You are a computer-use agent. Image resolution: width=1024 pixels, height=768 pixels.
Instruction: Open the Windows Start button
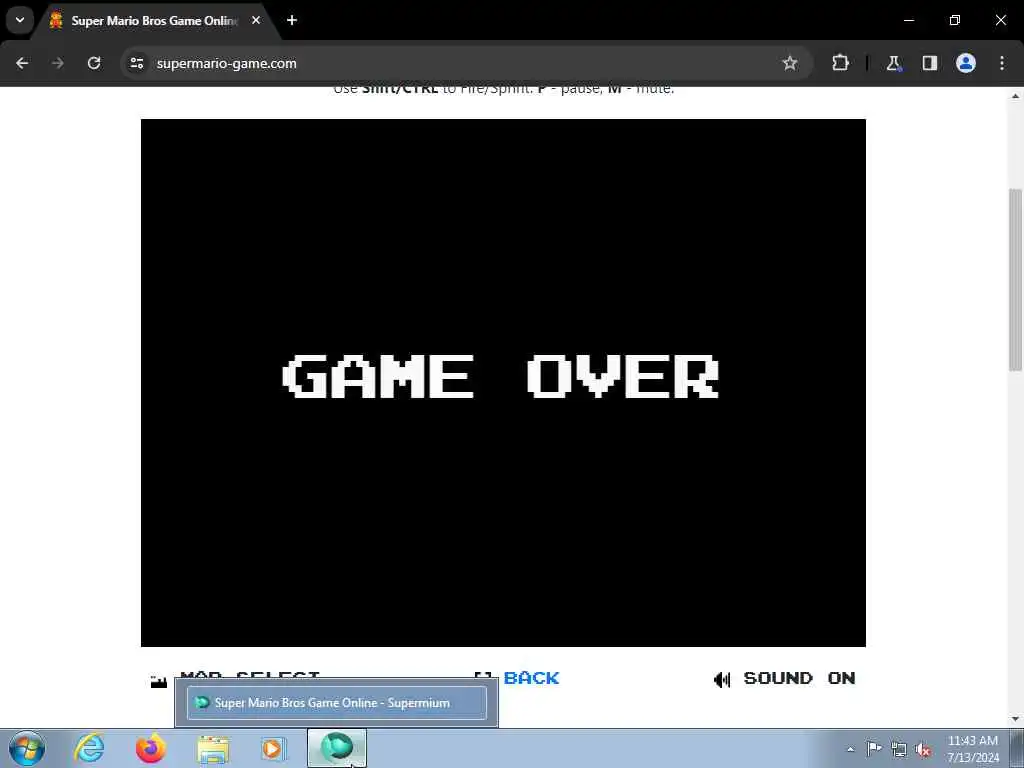click(x=27, y=748)
